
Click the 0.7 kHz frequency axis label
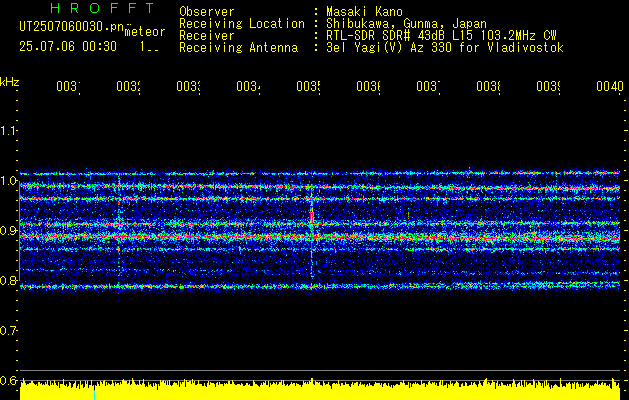[x=8, y=331]
